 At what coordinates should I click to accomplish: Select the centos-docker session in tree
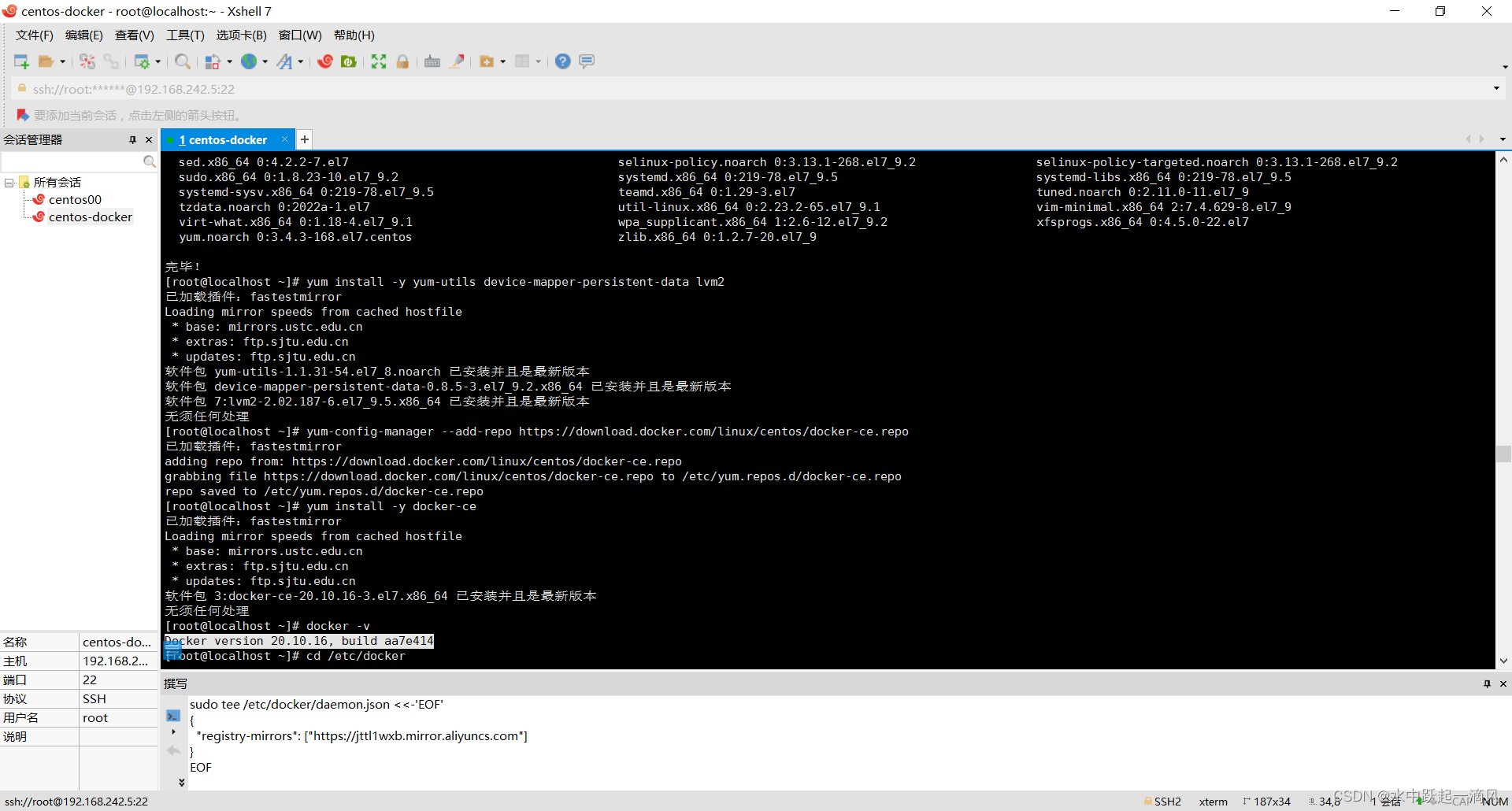click(x=90, y=217)
